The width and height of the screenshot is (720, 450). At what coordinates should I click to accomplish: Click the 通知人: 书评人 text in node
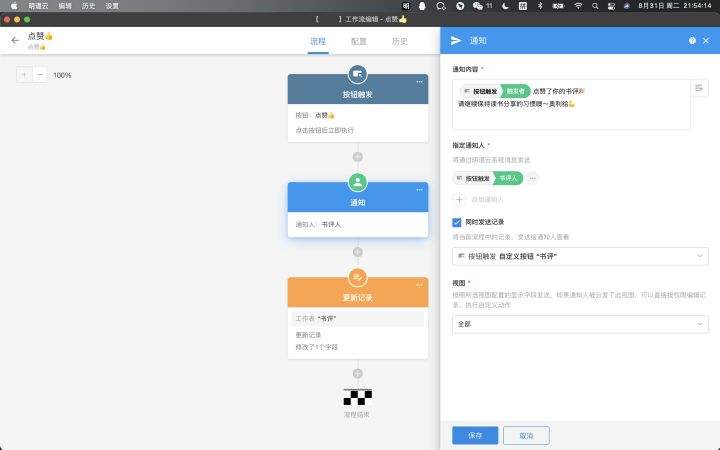318,225
